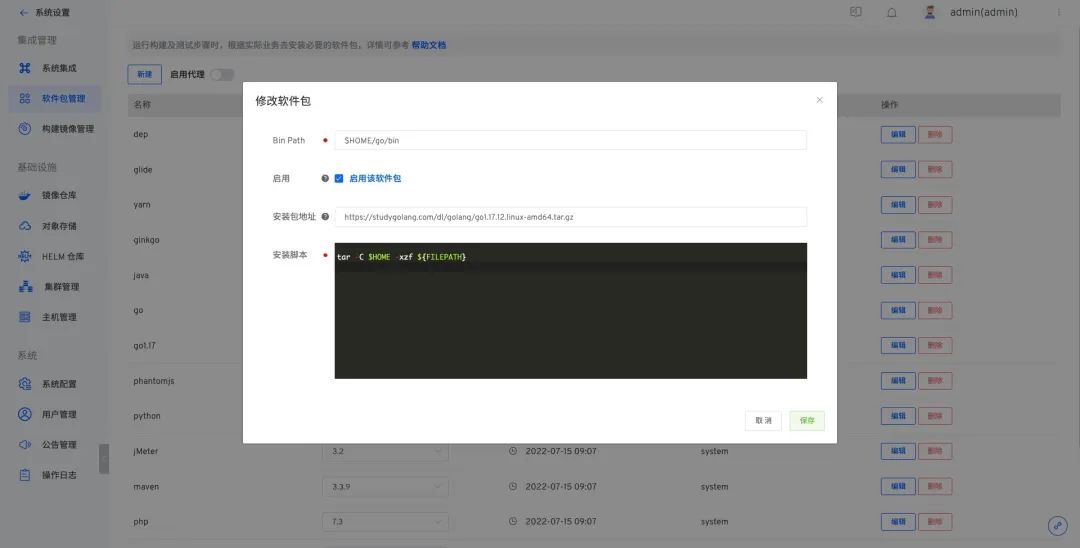This screenshot has height=548, width=1080.
Task: Click the help icon beside 安装包地址
Action: pyautogui.click(x=325, y=216)
